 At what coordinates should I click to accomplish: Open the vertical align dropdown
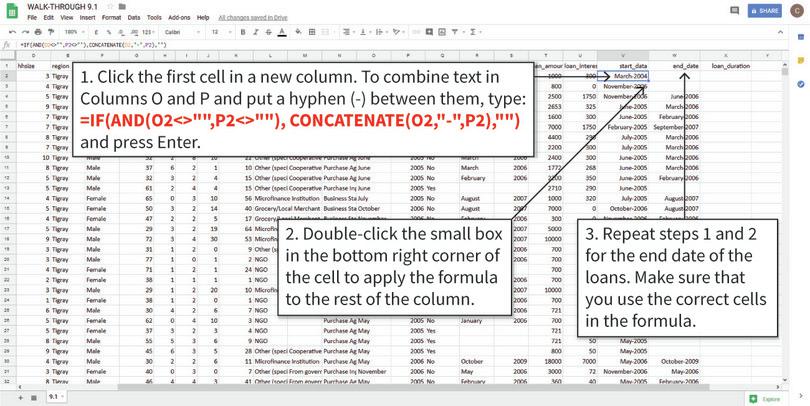pos(364,32)
